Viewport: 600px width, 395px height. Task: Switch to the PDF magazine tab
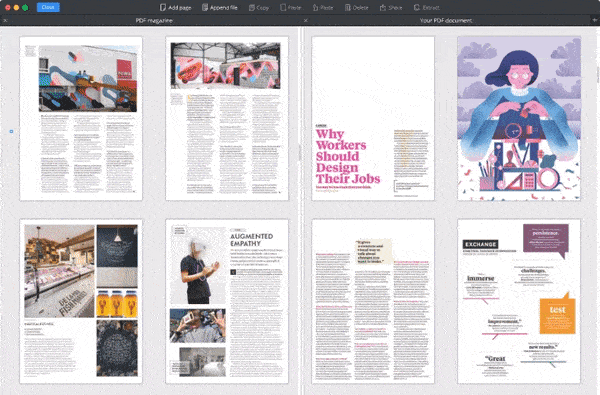click(x=154, y=20)
